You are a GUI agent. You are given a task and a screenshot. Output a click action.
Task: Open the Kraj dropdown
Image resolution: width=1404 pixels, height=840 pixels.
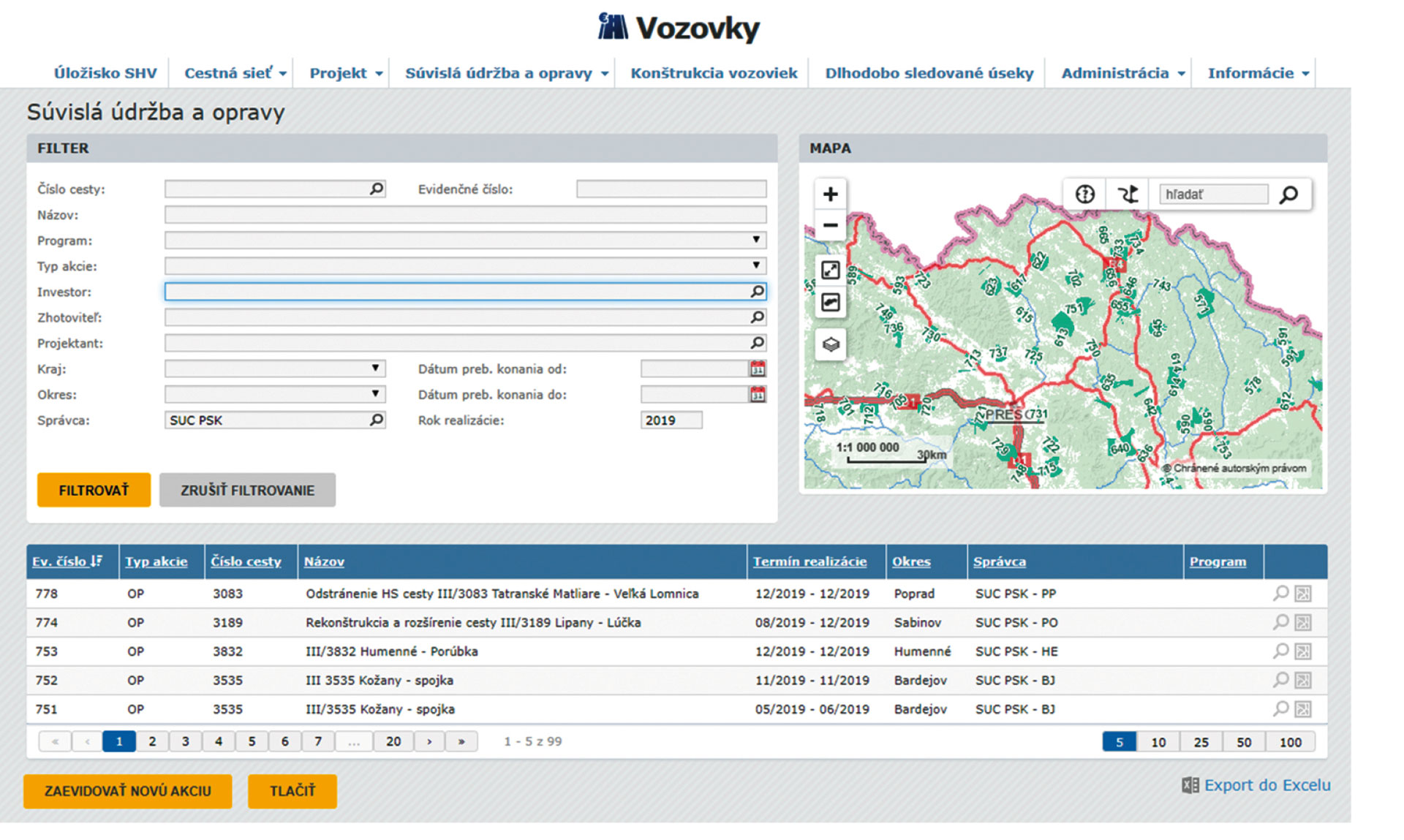click(x=374, y=368)
